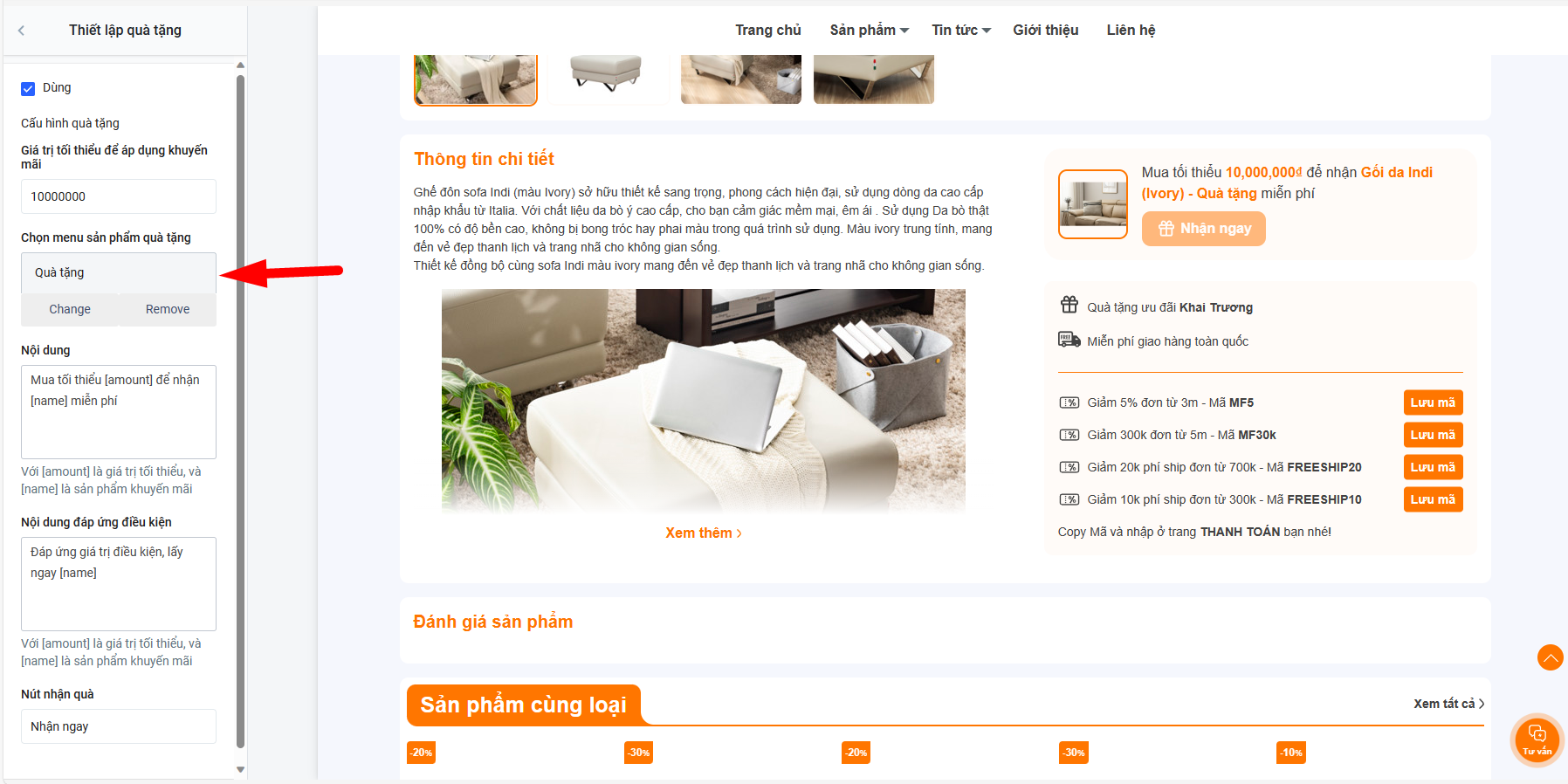Viewport: 1568px width, 784px height.
Task: Expand the Sản phẩm dropdown menu
Action: [869, 30]
